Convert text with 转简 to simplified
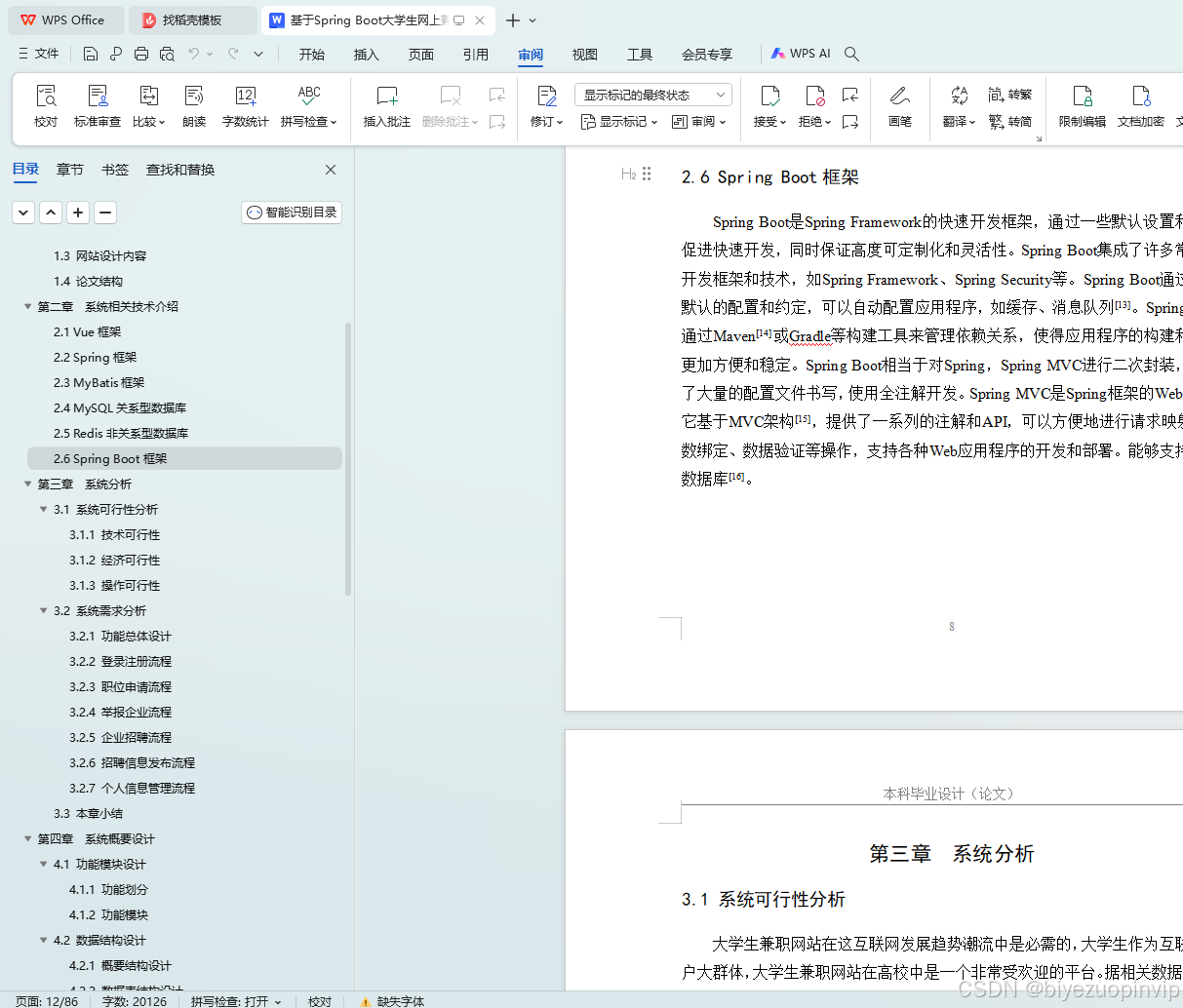1183x1008 pixels. pos(1009,121)
